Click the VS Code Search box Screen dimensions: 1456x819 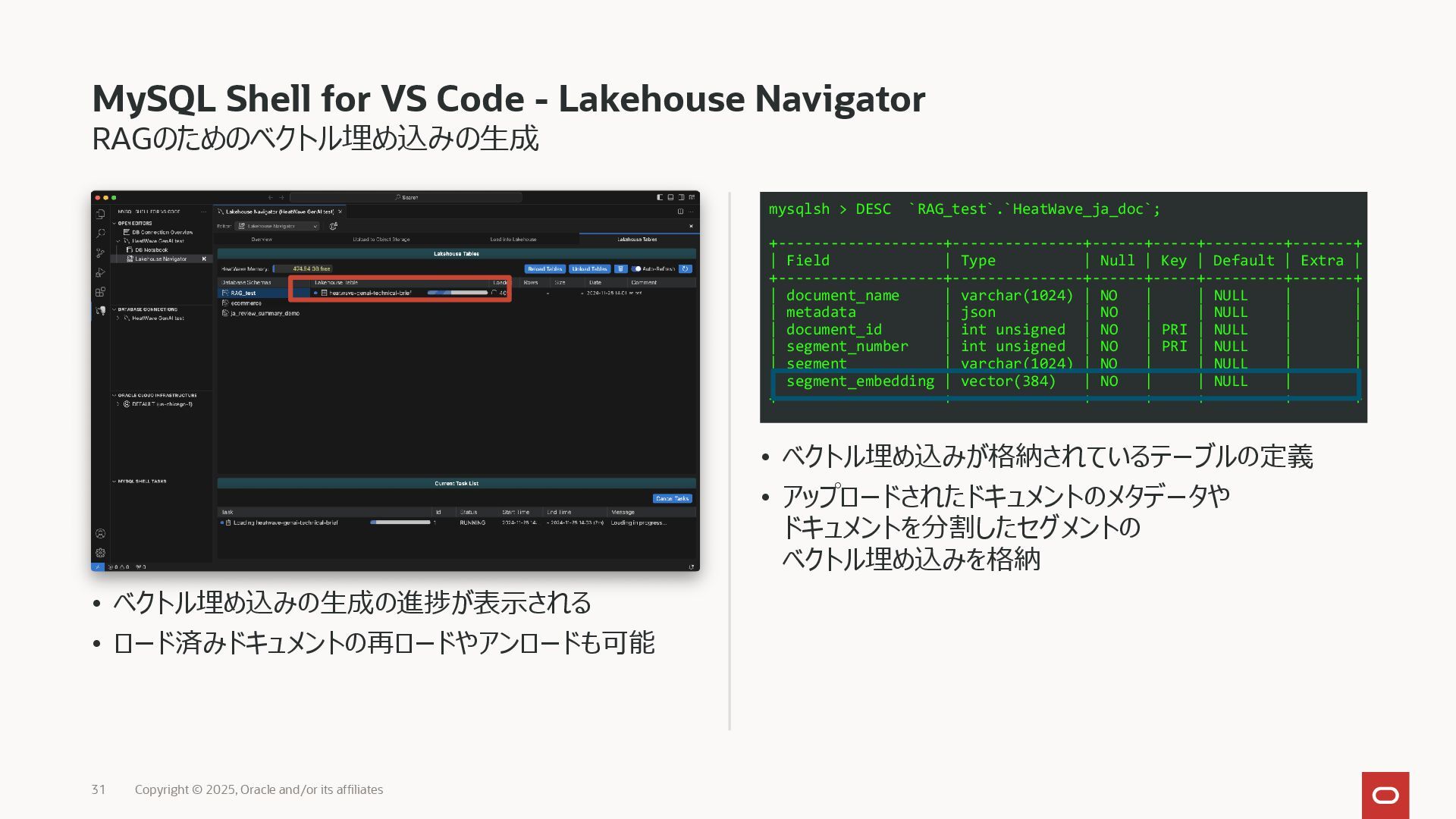tap(406, 197)
